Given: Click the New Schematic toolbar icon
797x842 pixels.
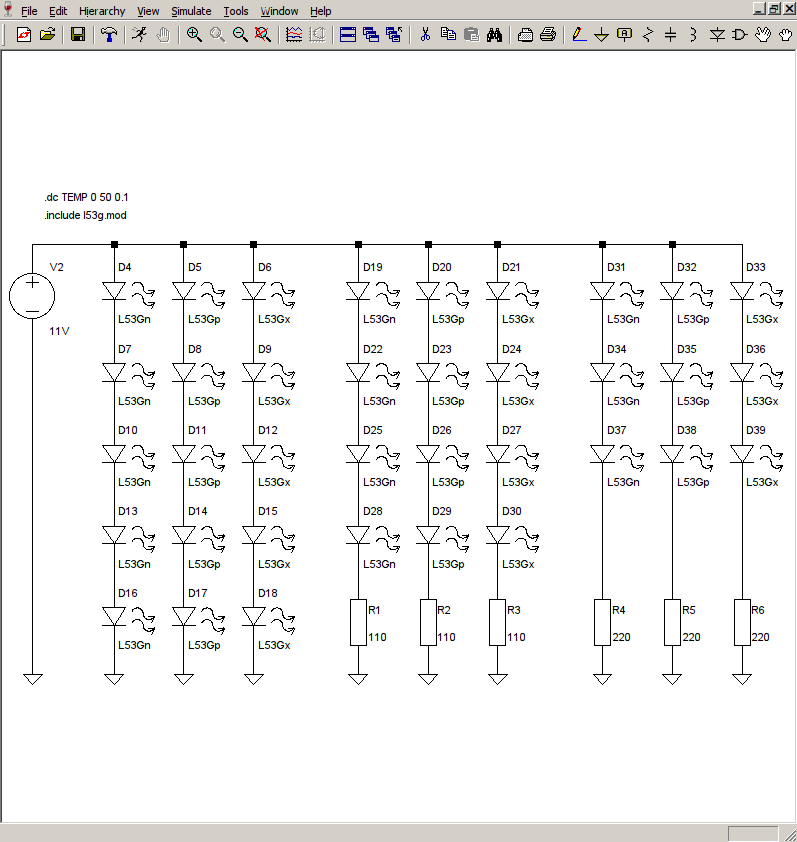Looking at the screenshot, I should [24, 35].
